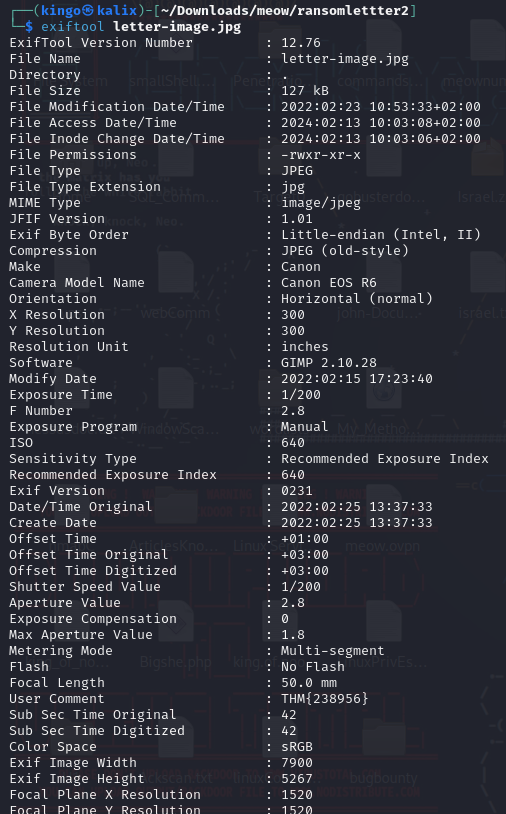
Task: Click the Exposure Program value Manual
Action: [305, 427]
